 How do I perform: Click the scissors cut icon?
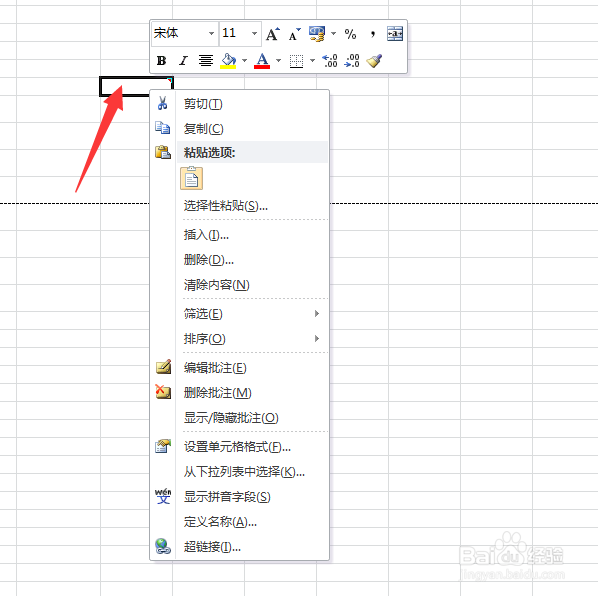(162, 103)
